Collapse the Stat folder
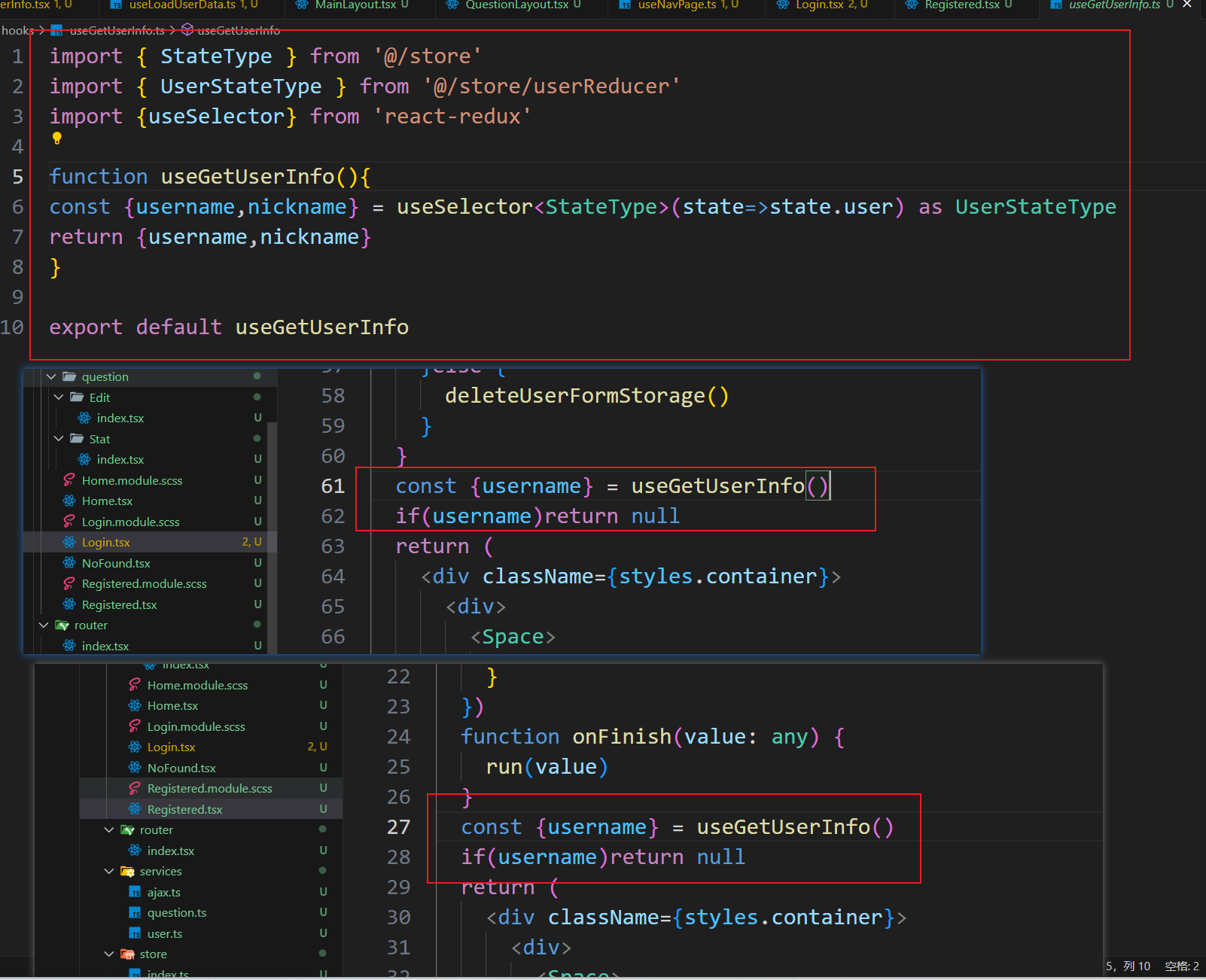Image resolution: width=1206 pixels, height=980 pixels. pos(59,439)
